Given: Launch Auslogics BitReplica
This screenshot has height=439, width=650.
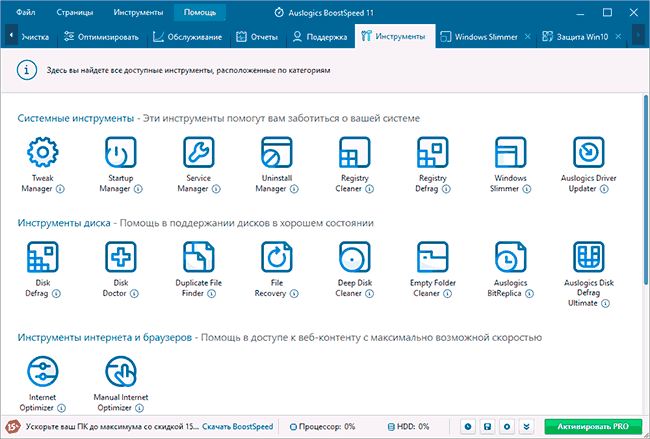Looking at the screenshot, I should [510, 257].
